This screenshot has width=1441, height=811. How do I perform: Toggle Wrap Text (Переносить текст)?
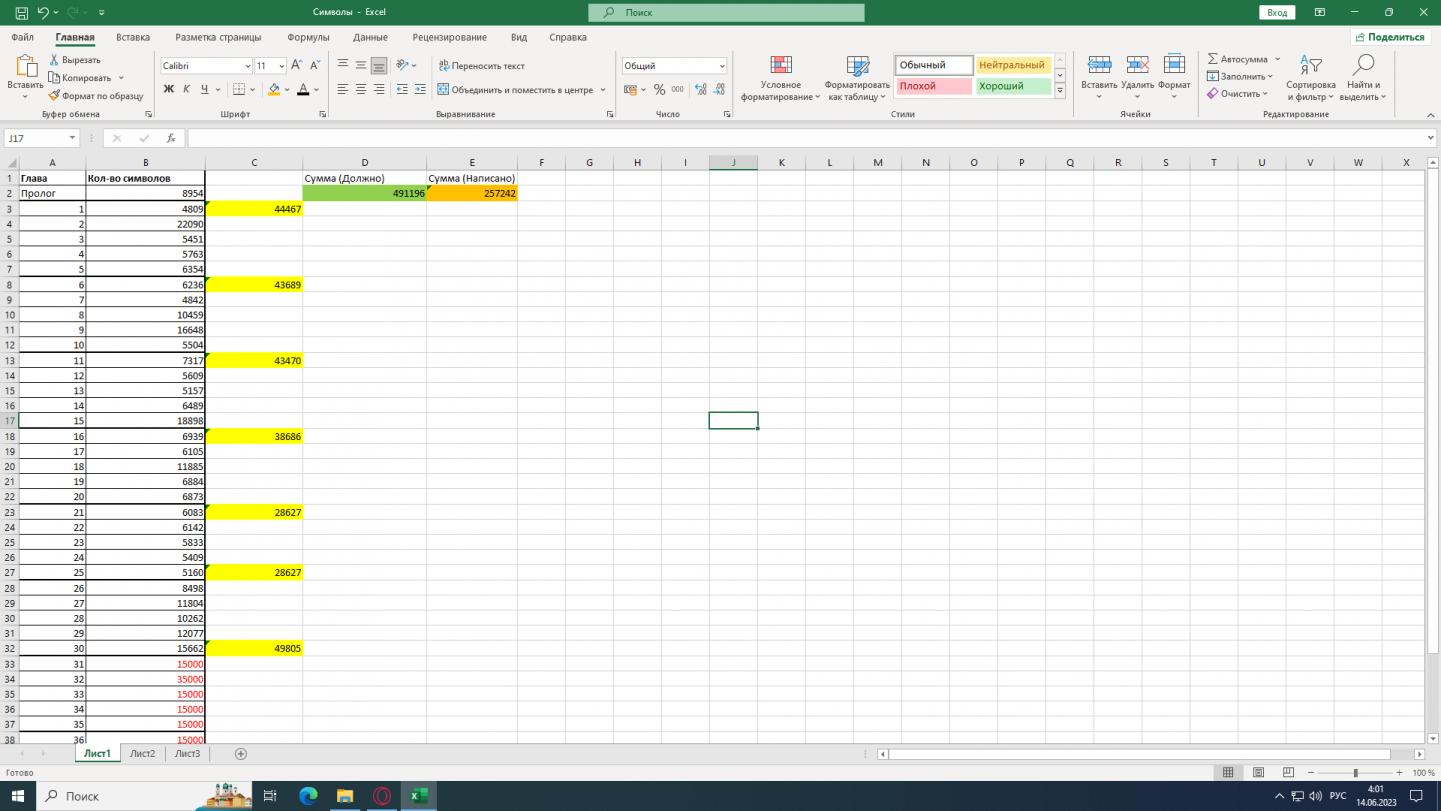pos(481,66)
